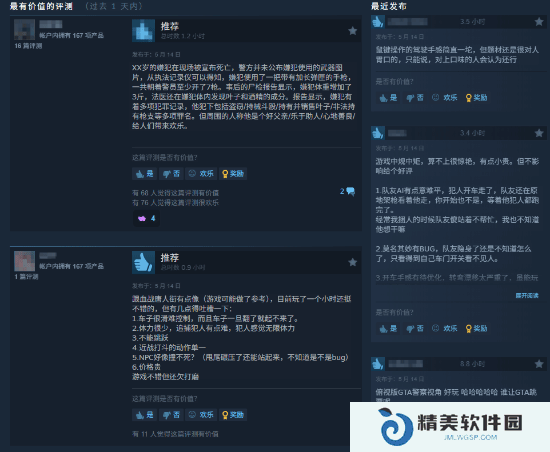Open the 16 篇评测 link
Viewport: 550px width, 452px height.
click(28, 46)
